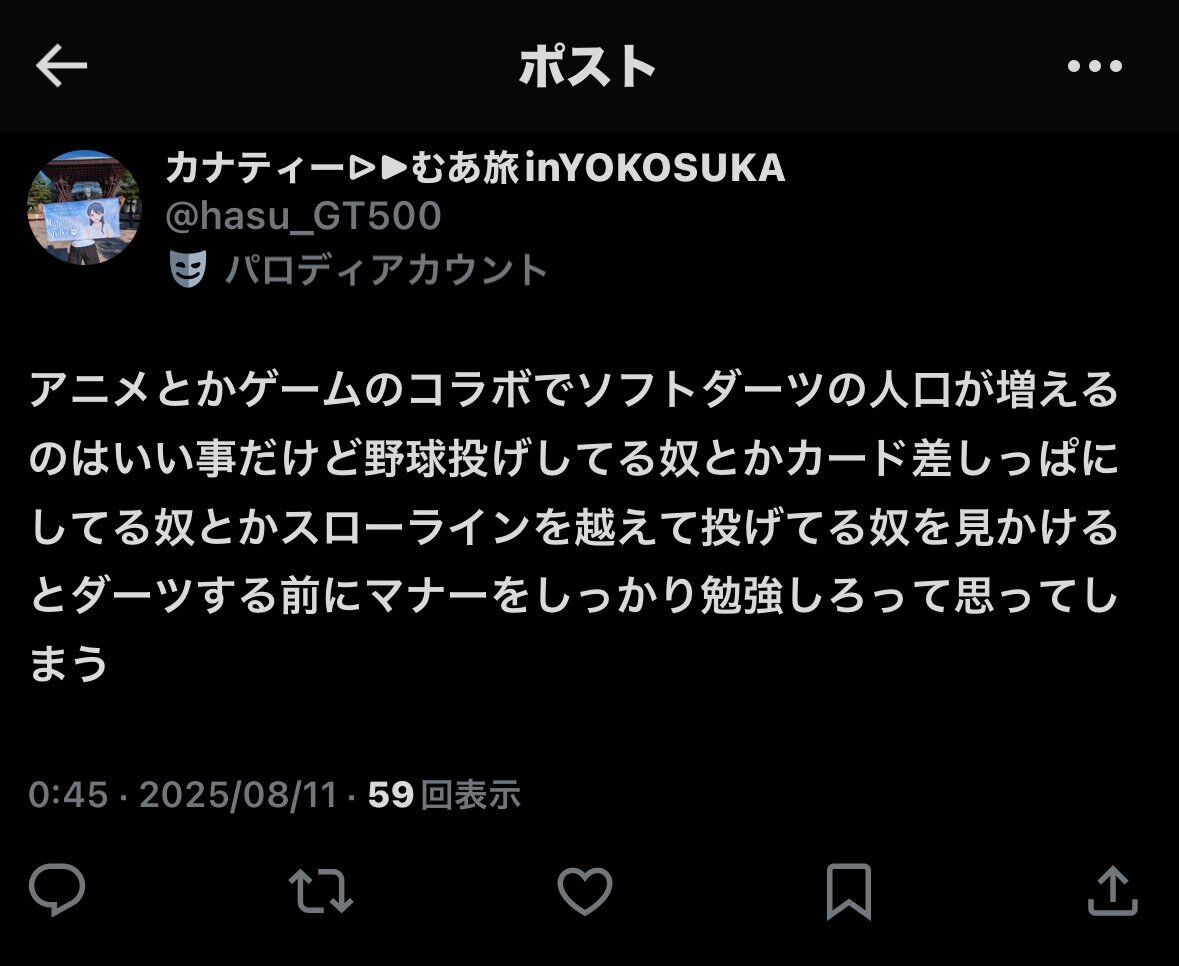View the 59回表示 view count details
Screen dimensions: 1179x966
tap(444, 794)
